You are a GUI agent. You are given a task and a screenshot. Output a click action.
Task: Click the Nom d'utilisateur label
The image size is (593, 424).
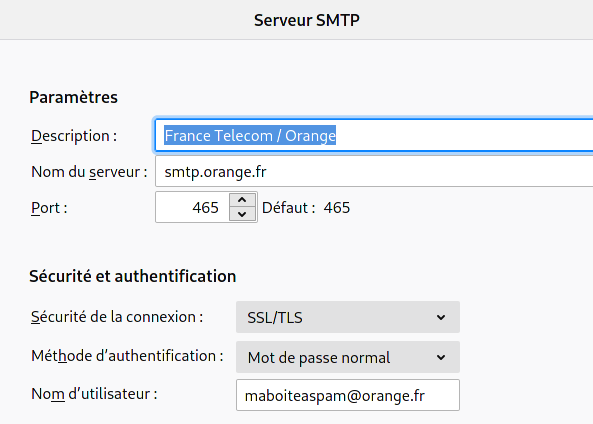click(x=94, y=394)
